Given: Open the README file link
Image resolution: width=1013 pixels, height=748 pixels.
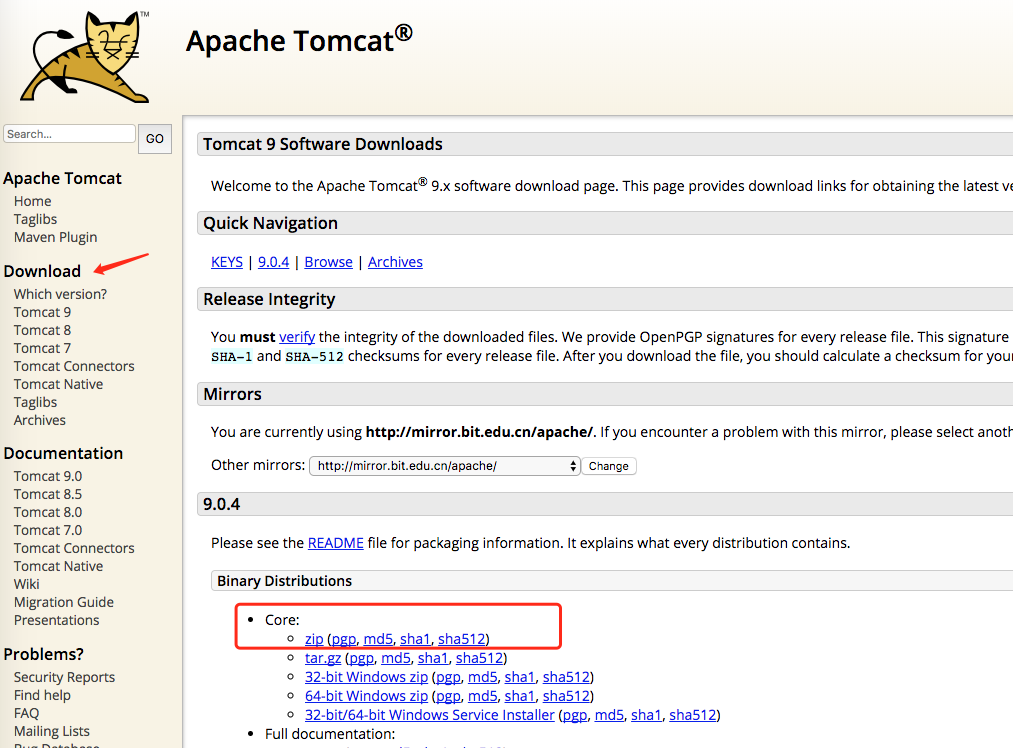Looking at the screenshot, I should (335, 543).
